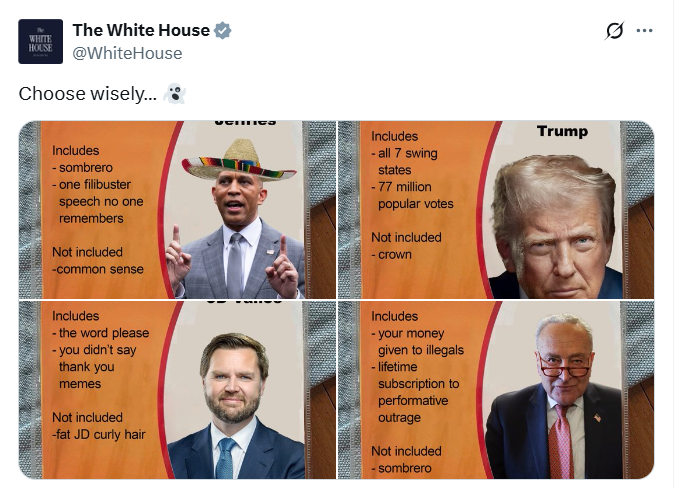Click the blue verified badge
The image size is (679, 488).
click(223, 31)
